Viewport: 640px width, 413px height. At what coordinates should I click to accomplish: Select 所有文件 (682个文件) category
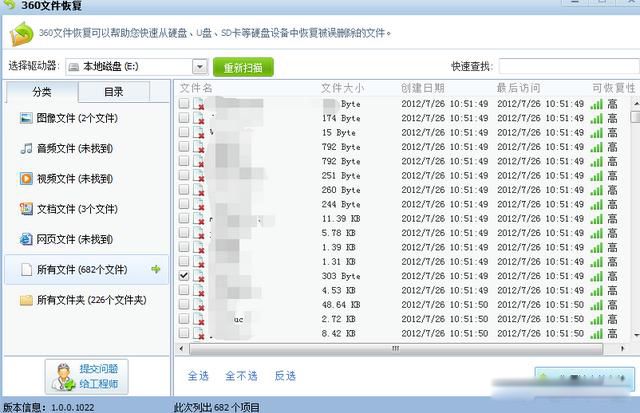coord(87,269)
